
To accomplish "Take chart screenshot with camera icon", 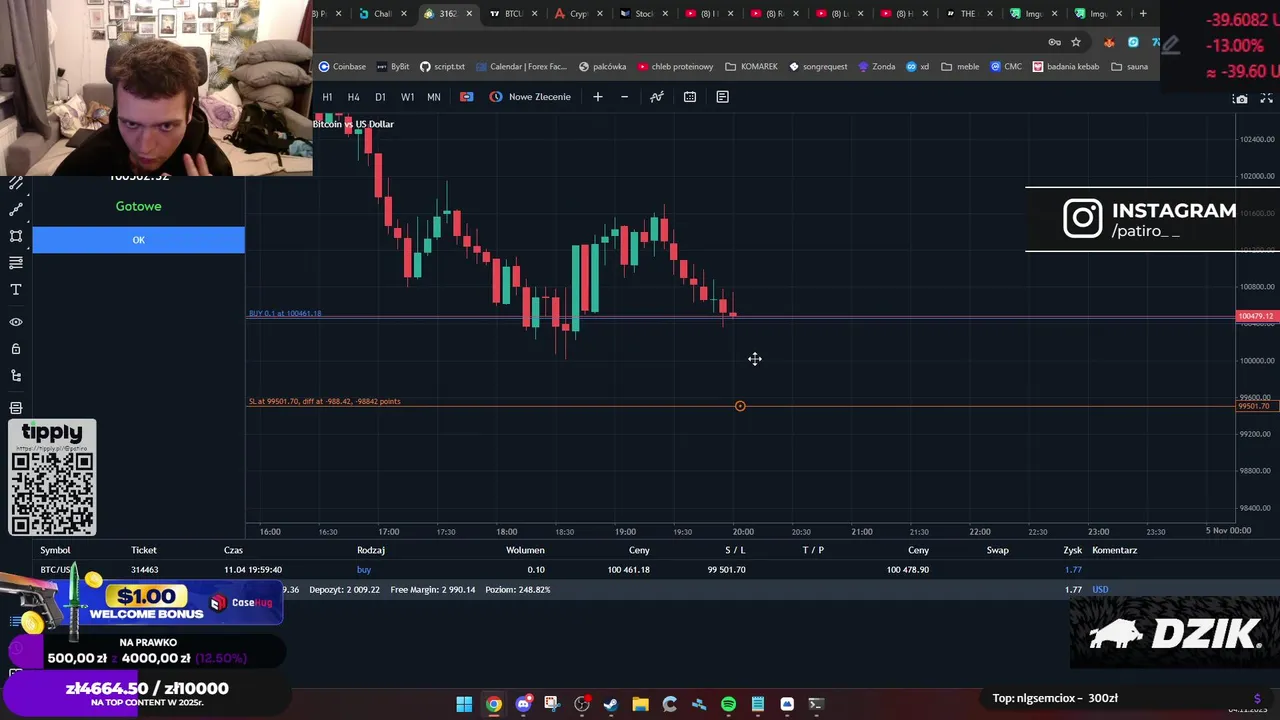I will pyautogui.click(x=1241, y=98).
